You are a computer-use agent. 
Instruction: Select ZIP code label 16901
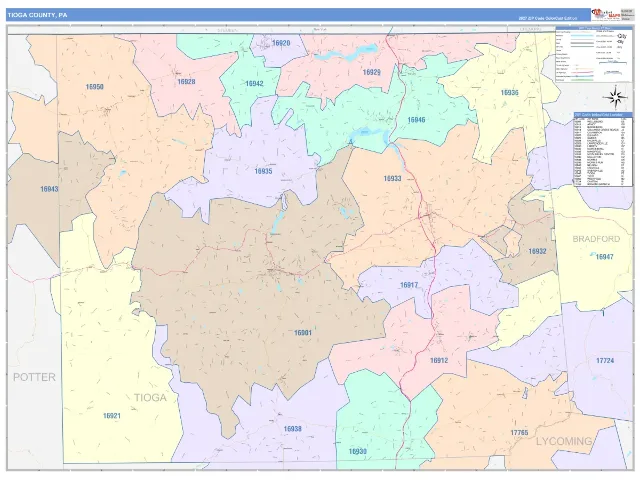[x=303, y=333]
